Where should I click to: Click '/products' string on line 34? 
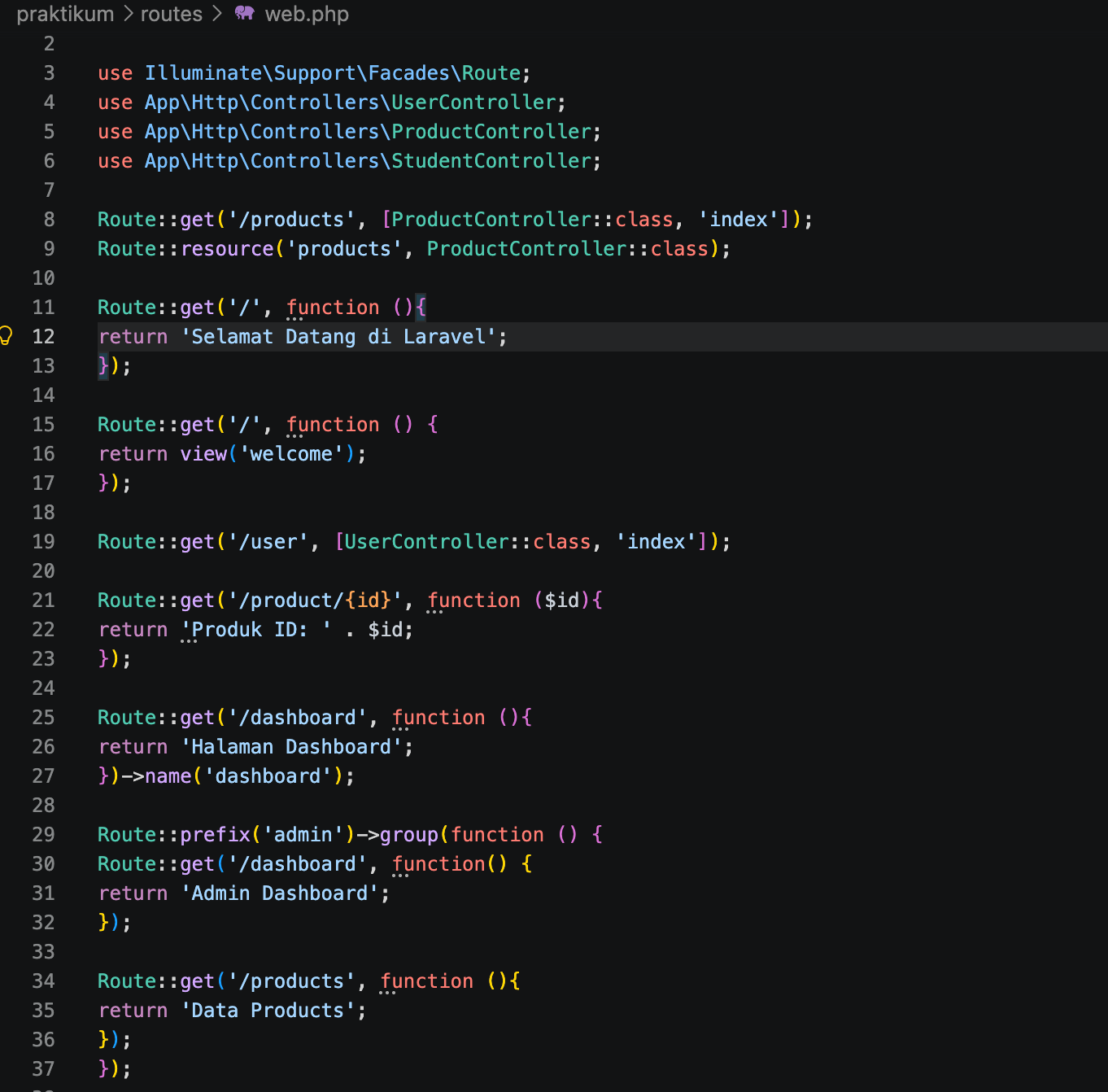point(291,981)
